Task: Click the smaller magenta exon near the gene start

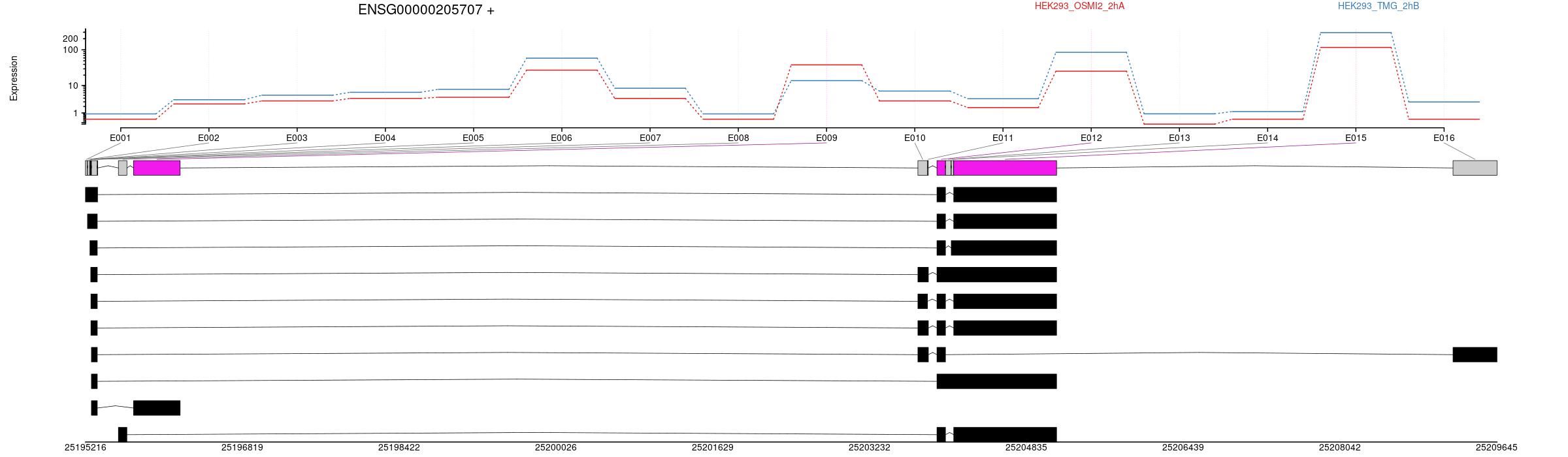Action: pos(157,168)
